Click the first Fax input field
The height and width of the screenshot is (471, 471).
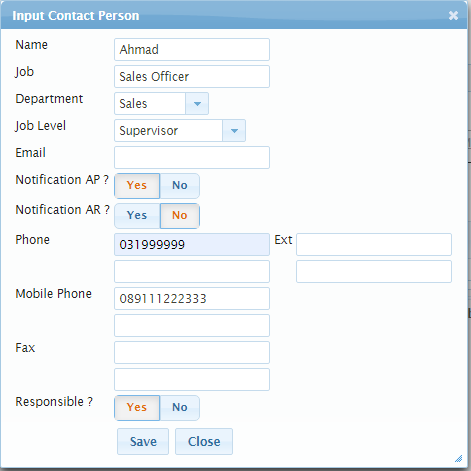coord(192,353)
